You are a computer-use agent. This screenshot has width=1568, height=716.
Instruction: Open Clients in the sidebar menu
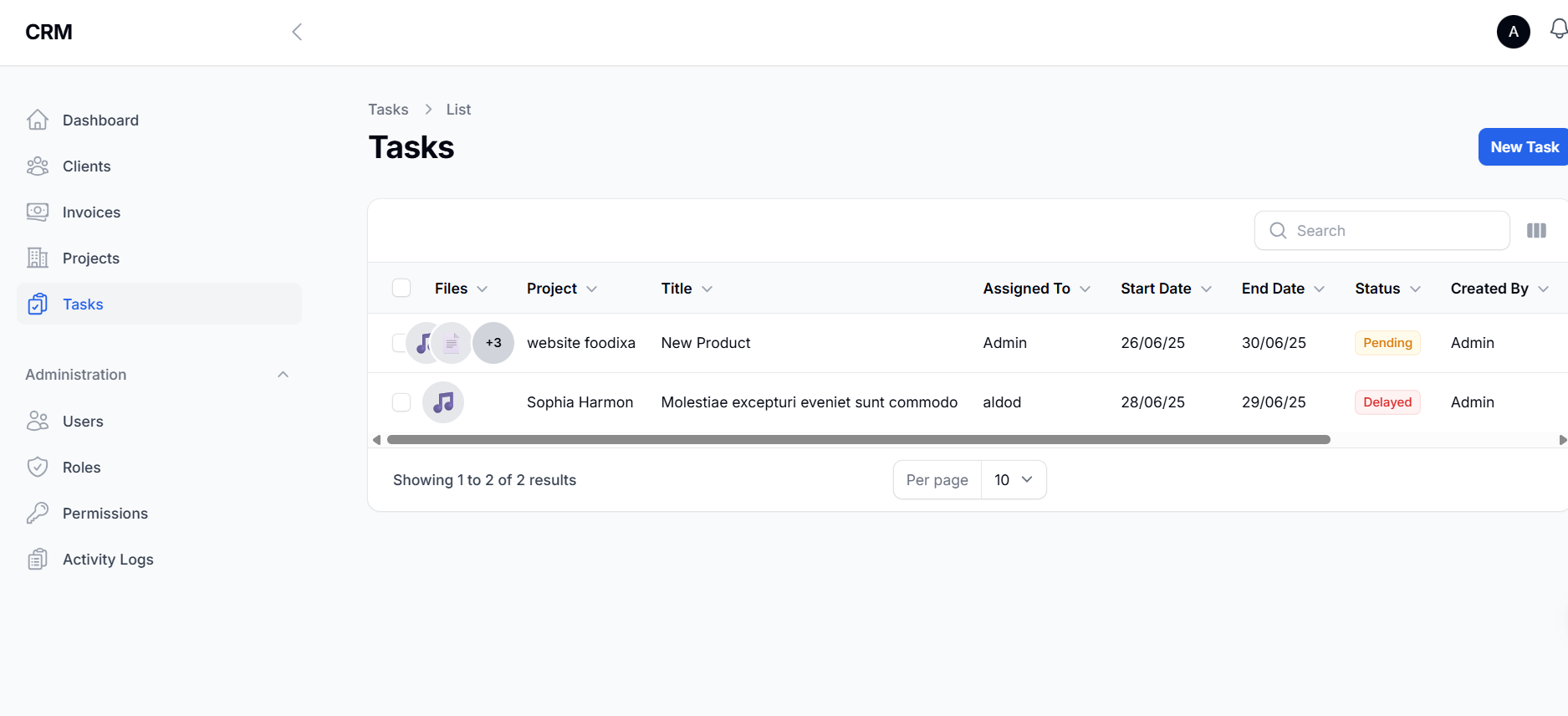point(86,166)
